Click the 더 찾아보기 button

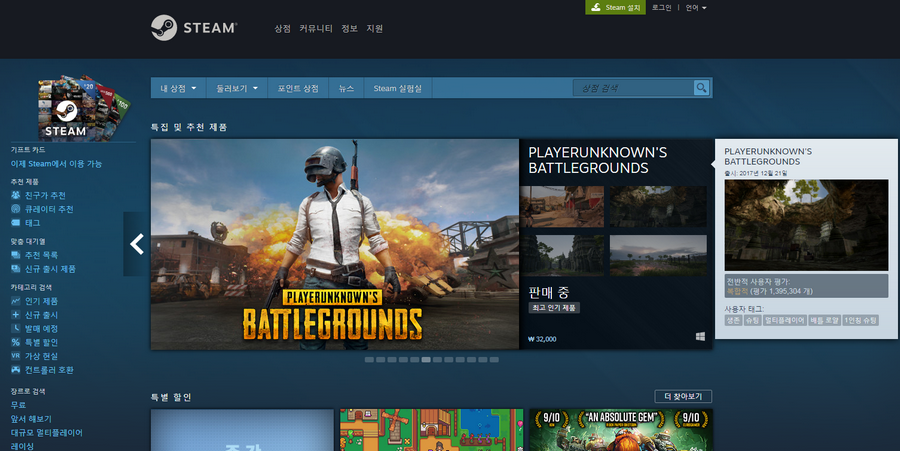683,396
